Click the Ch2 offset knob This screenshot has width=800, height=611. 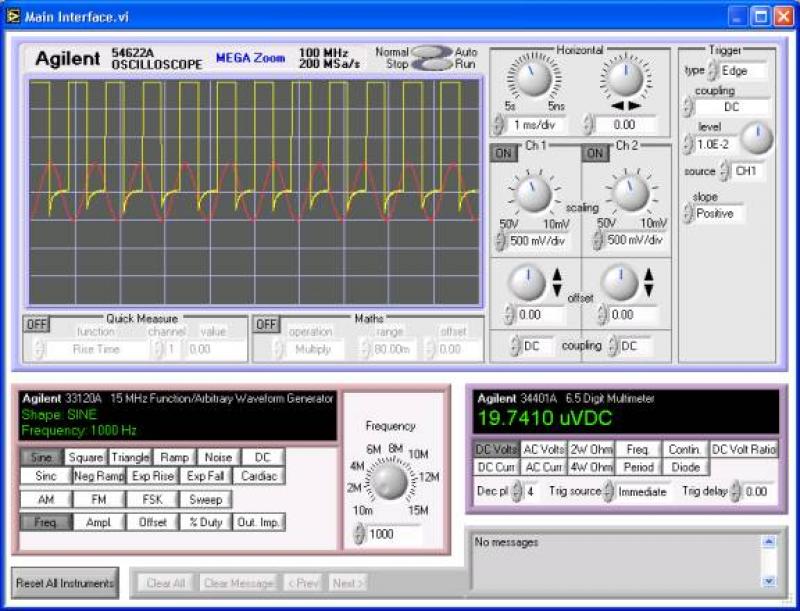(x=620, y=282)
